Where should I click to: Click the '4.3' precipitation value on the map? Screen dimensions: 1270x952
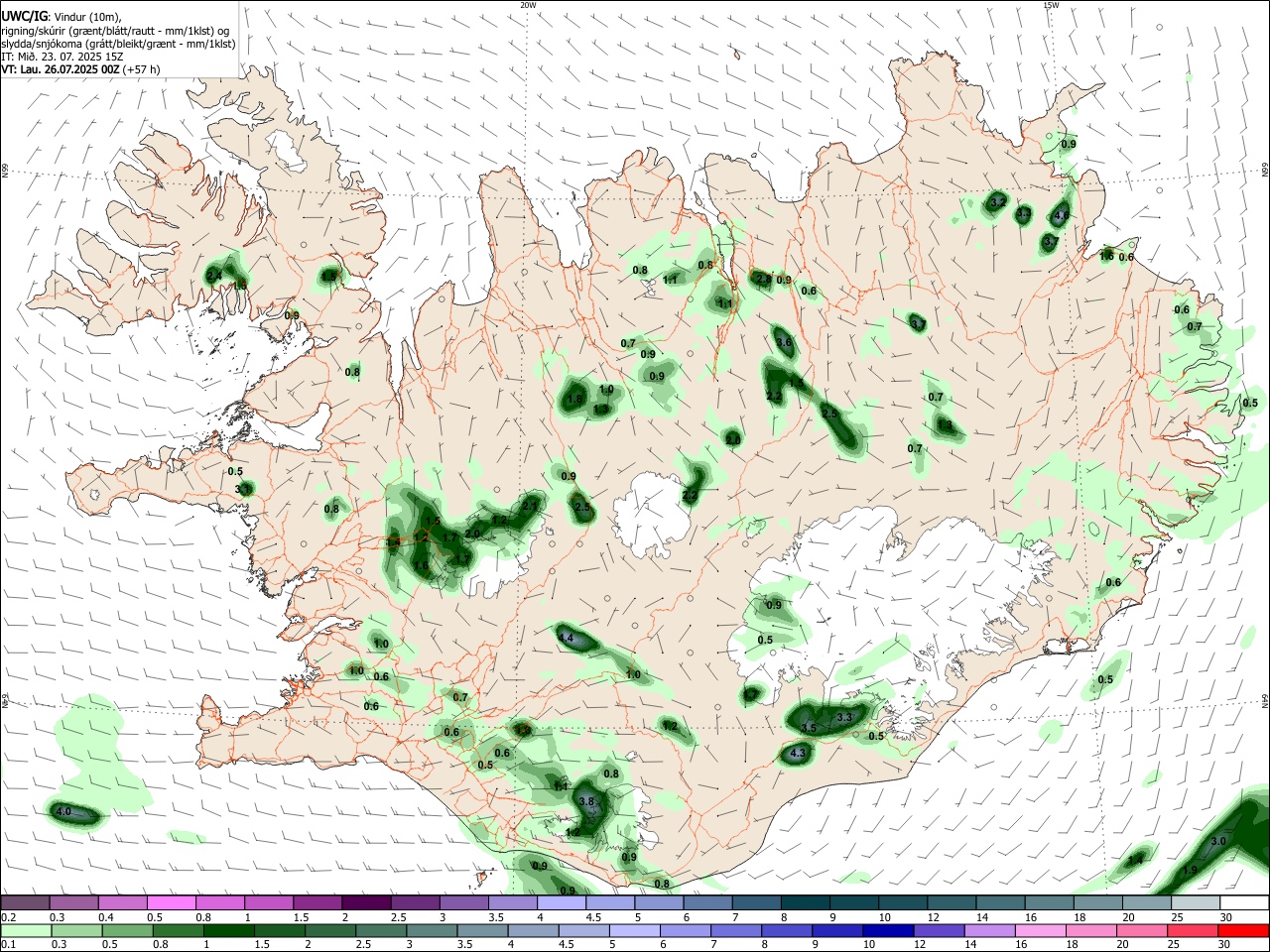tap(798, 754)
